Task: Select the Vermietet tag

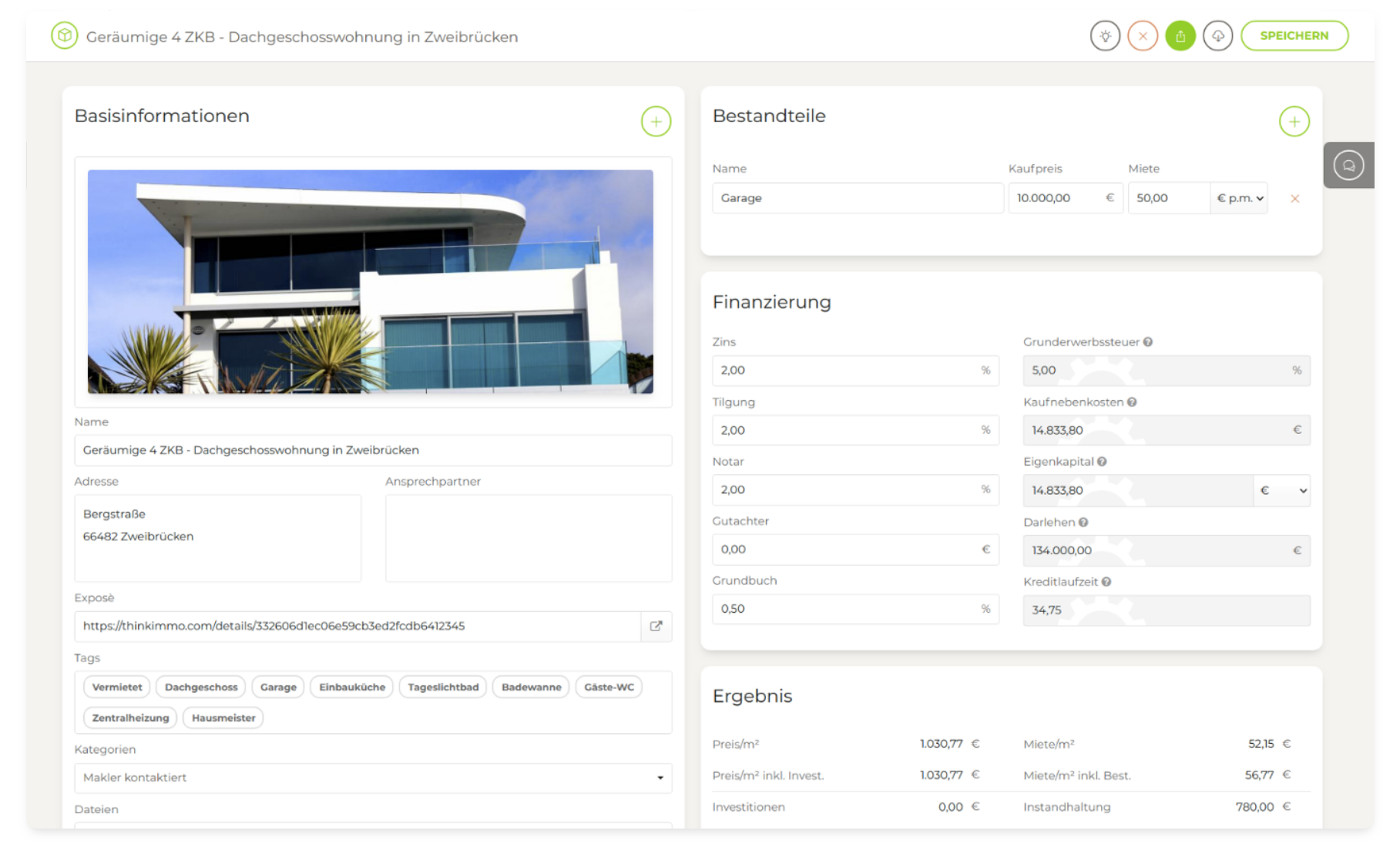Action: (117, 687)
